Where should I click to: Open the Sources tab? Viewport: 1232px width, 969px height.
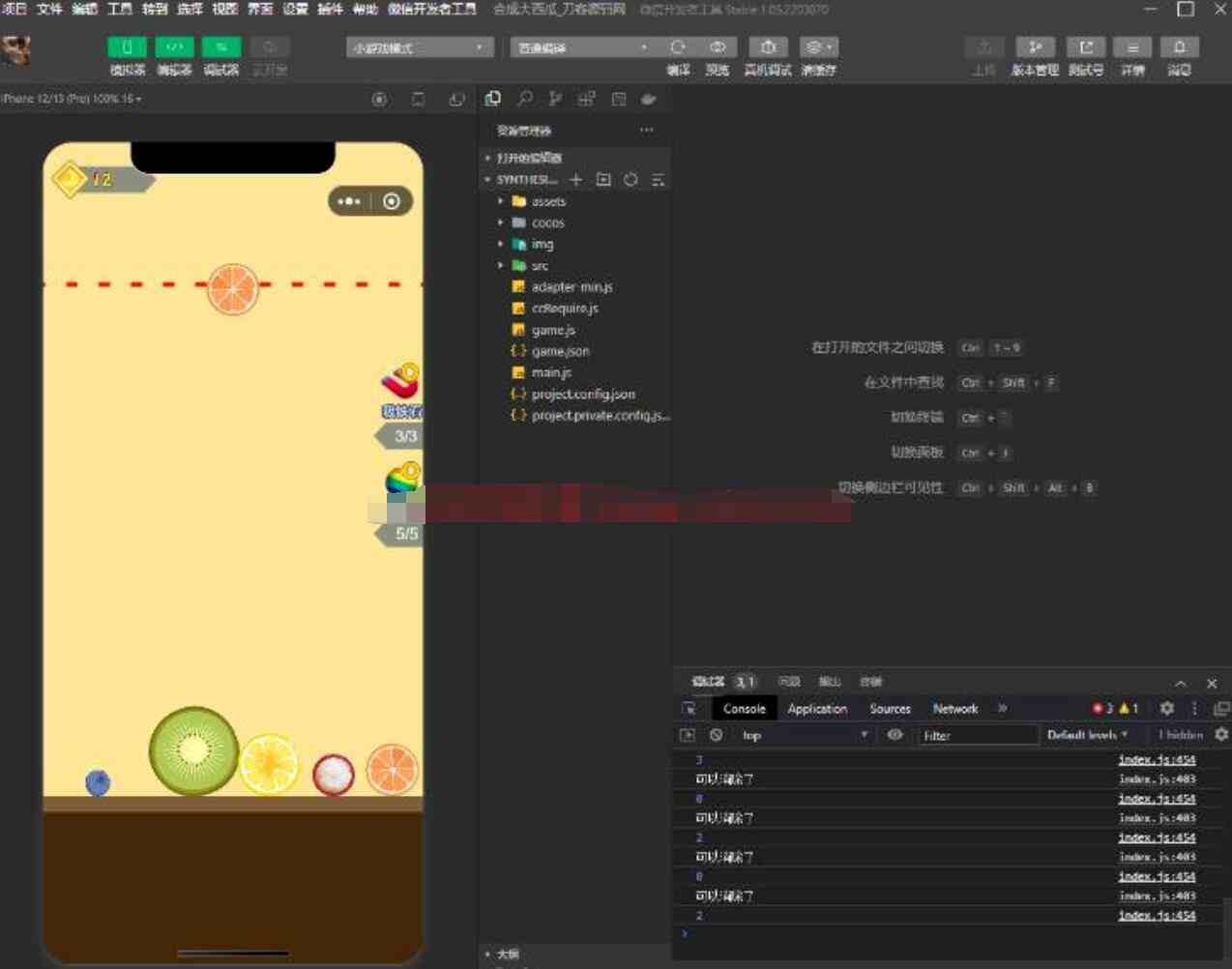pyautogui.click(x=890, y=709)
